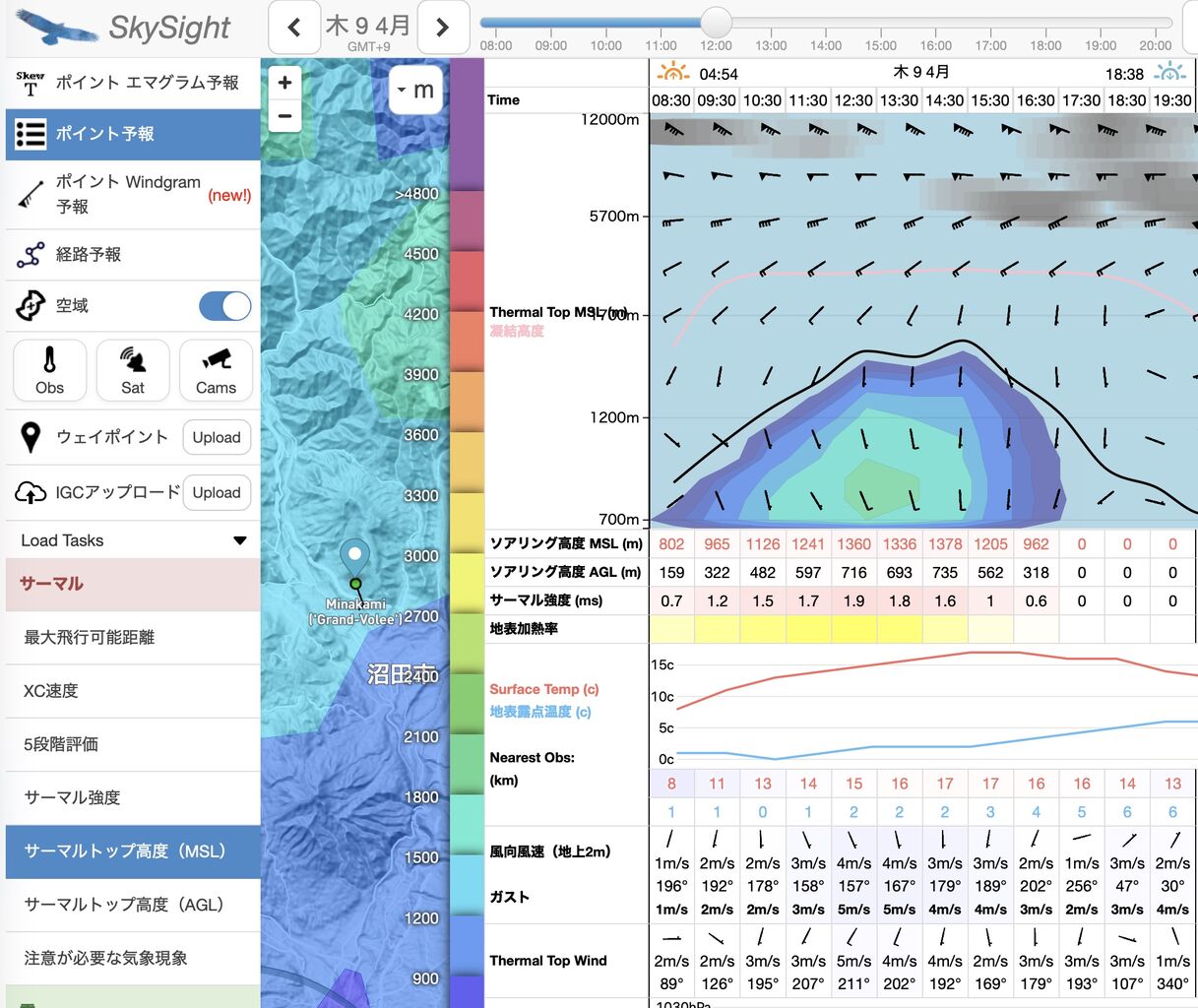This screenshot has height=1008, width=1198.
Task: Open Cams webcam button
Action: tap(216, 370)
